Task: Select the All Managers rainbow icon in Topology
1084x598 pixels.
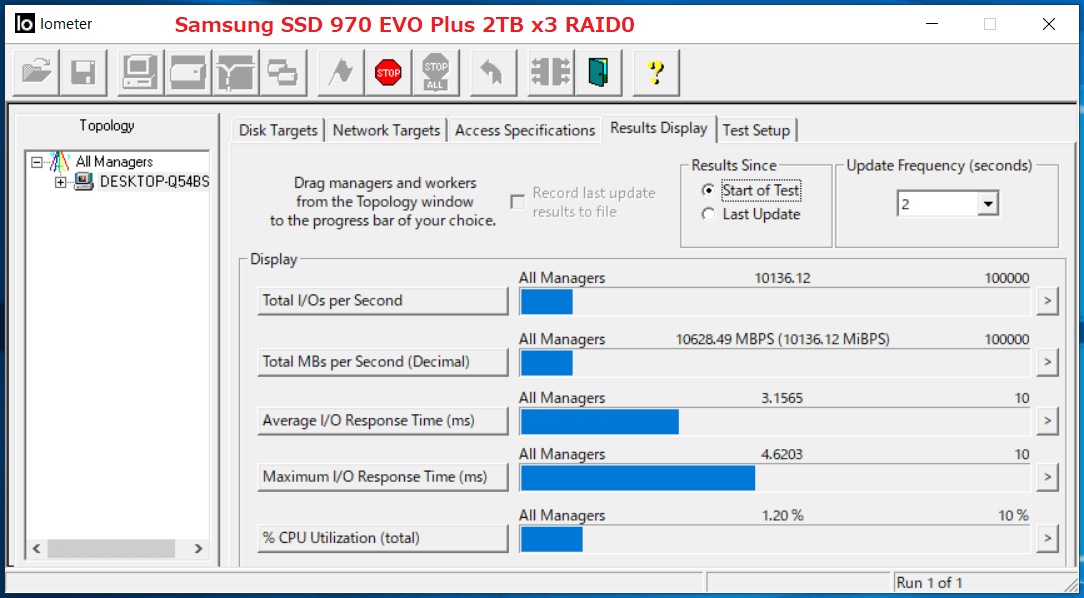Action: pos(62,162)
